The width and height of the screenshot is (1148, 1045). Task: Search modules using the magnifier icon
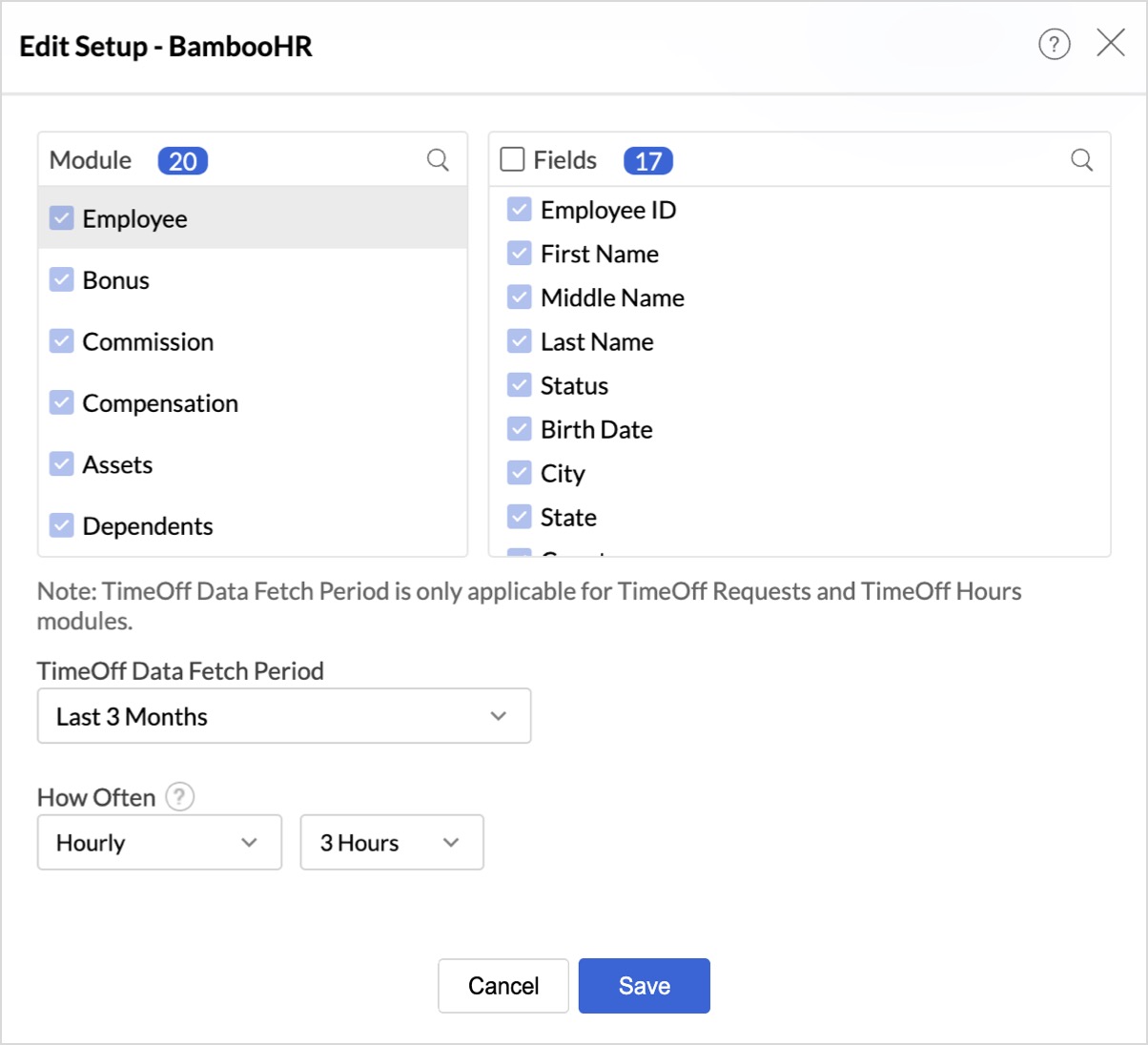tap(438, 160)
